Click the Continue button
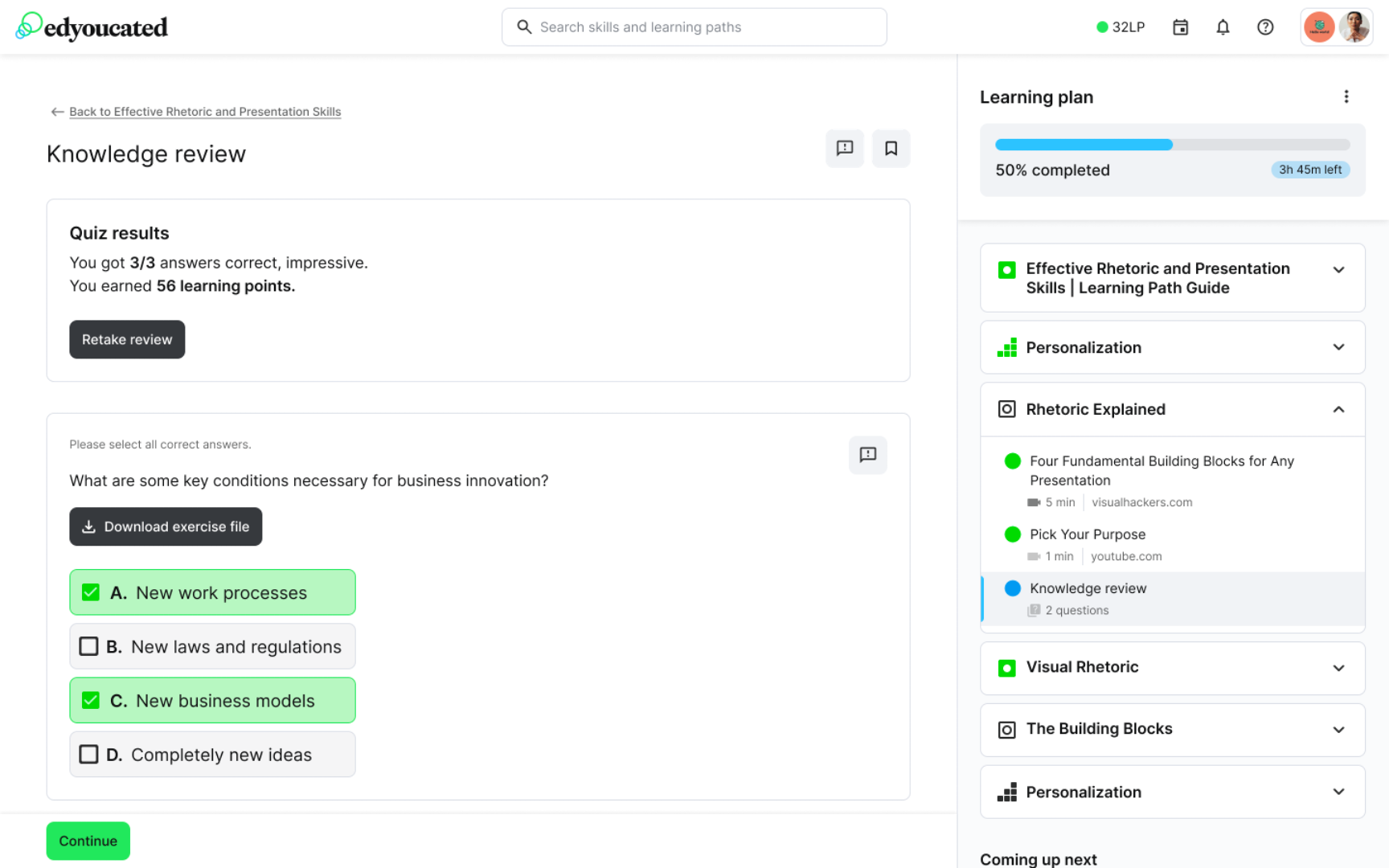1389x868 pixels. point(88,841)
